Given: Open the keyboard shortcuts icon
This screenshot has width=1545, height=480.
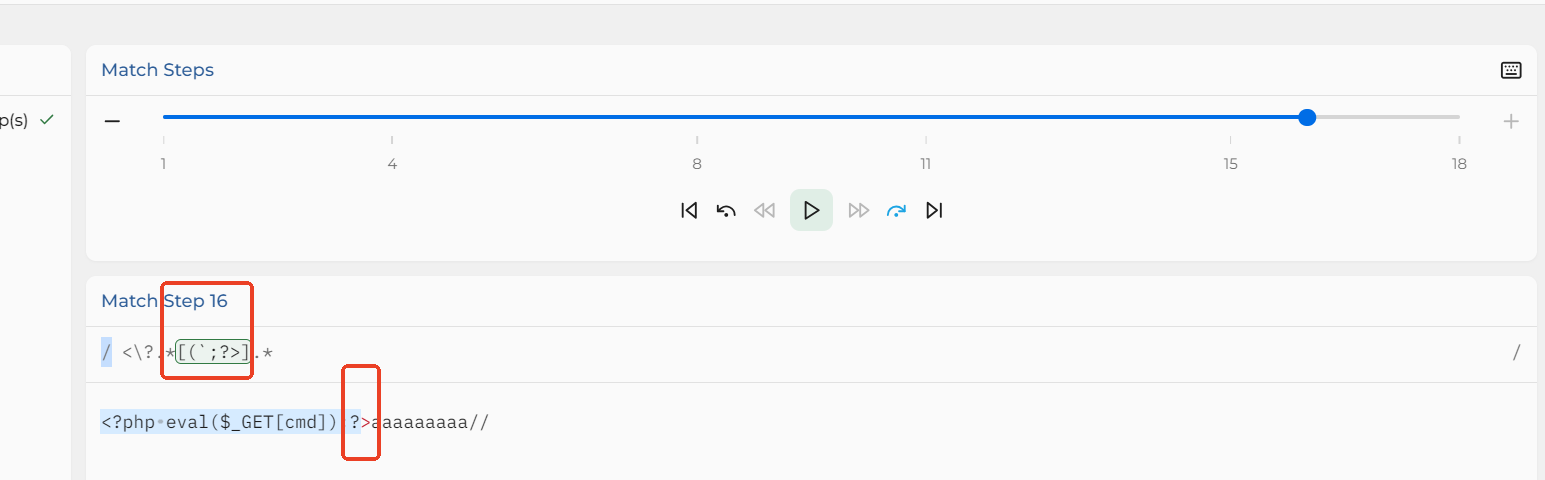Looking at the screenshot, I should [1511, 70].
